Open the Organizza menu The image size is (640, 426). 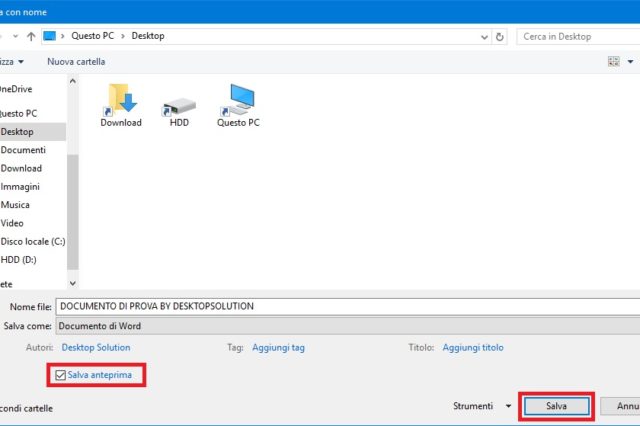pos(11,62)
